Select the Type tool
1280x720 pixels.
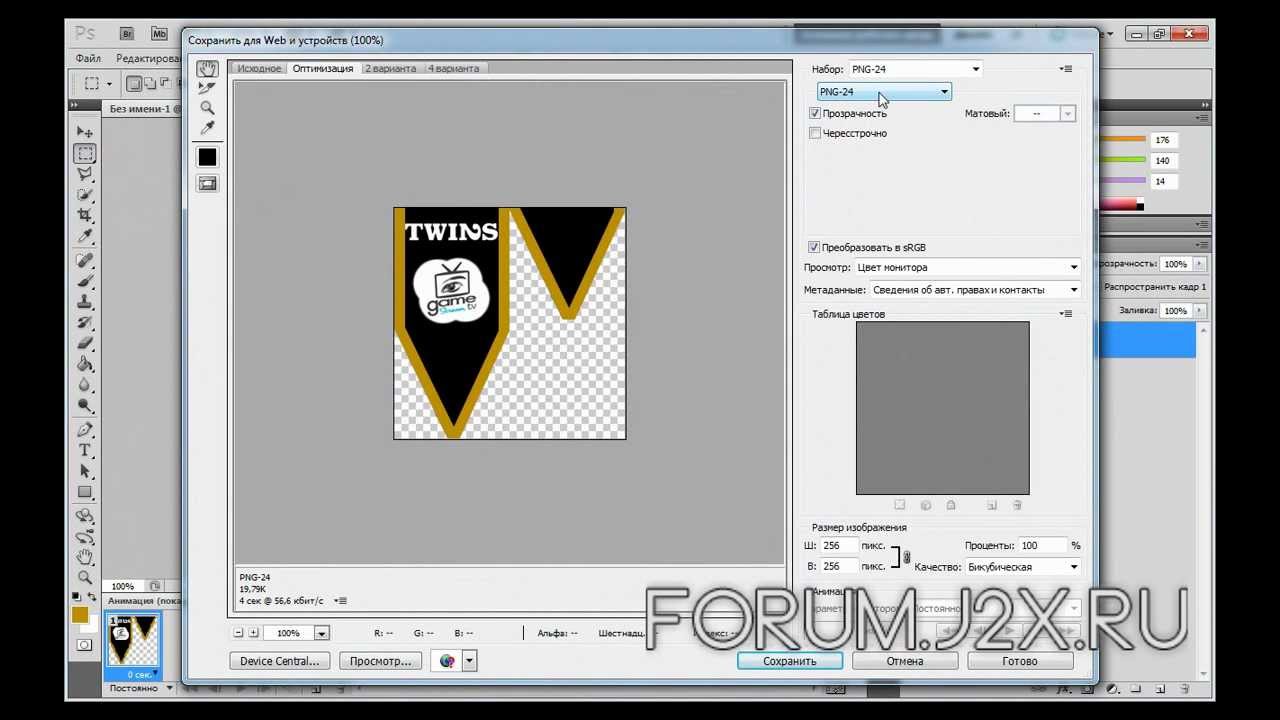tap(85, 451)
